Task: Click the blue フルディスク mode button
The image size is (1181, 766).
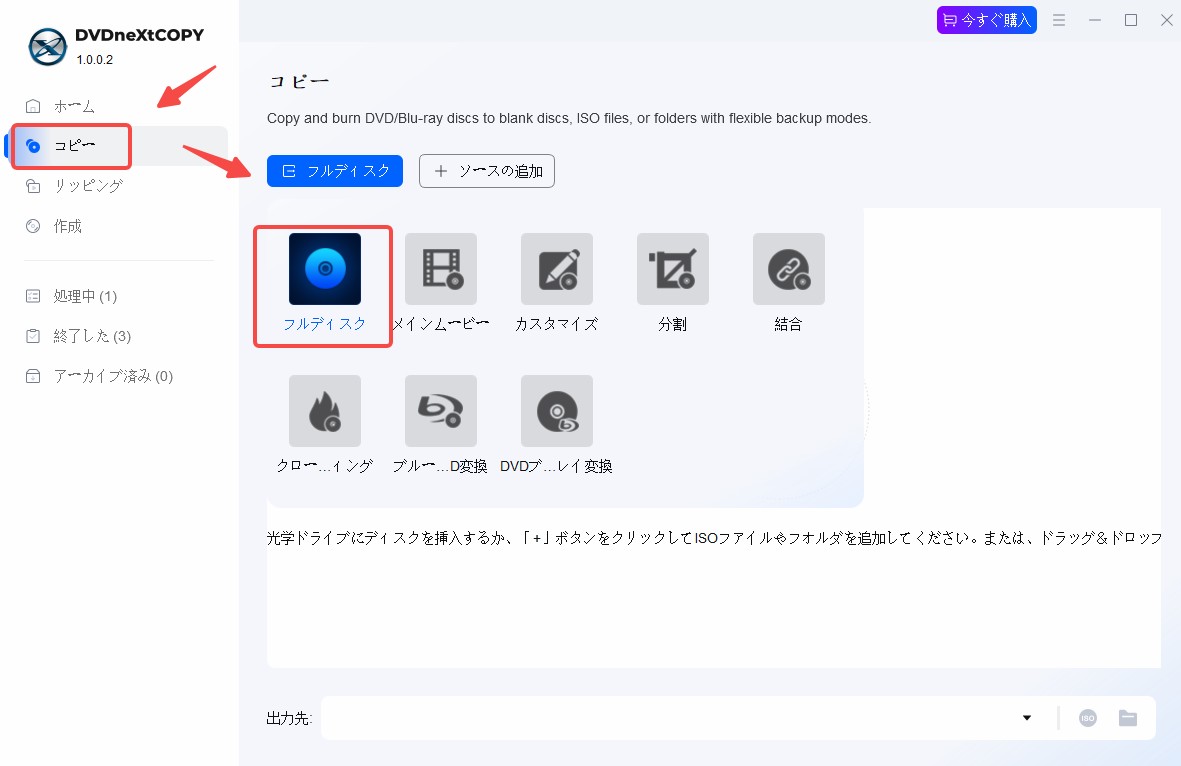Action: pyautogui.click(x=334, y=171)
